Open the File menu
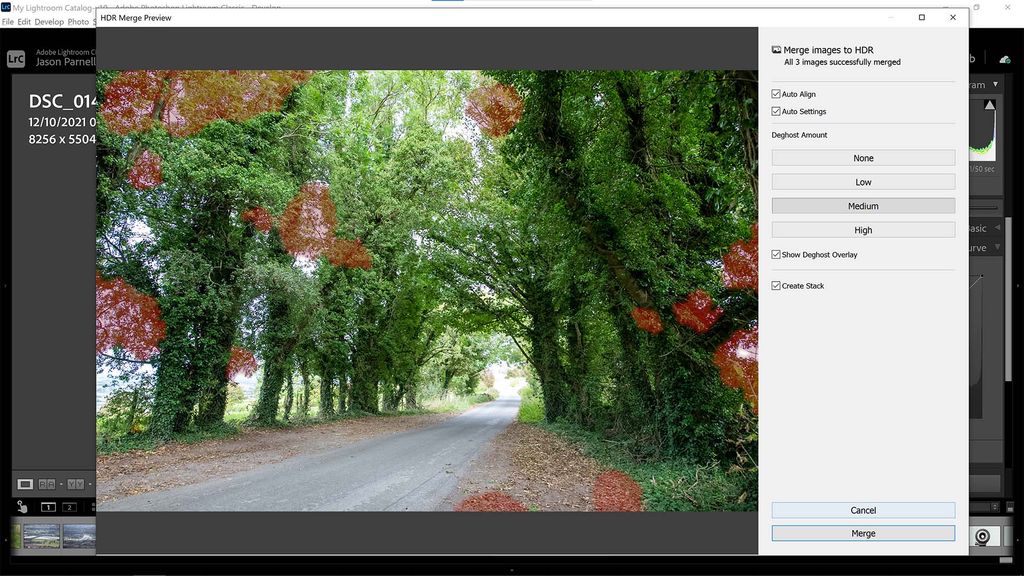This screenshot has height=576, width=1024. click(8, 21)
